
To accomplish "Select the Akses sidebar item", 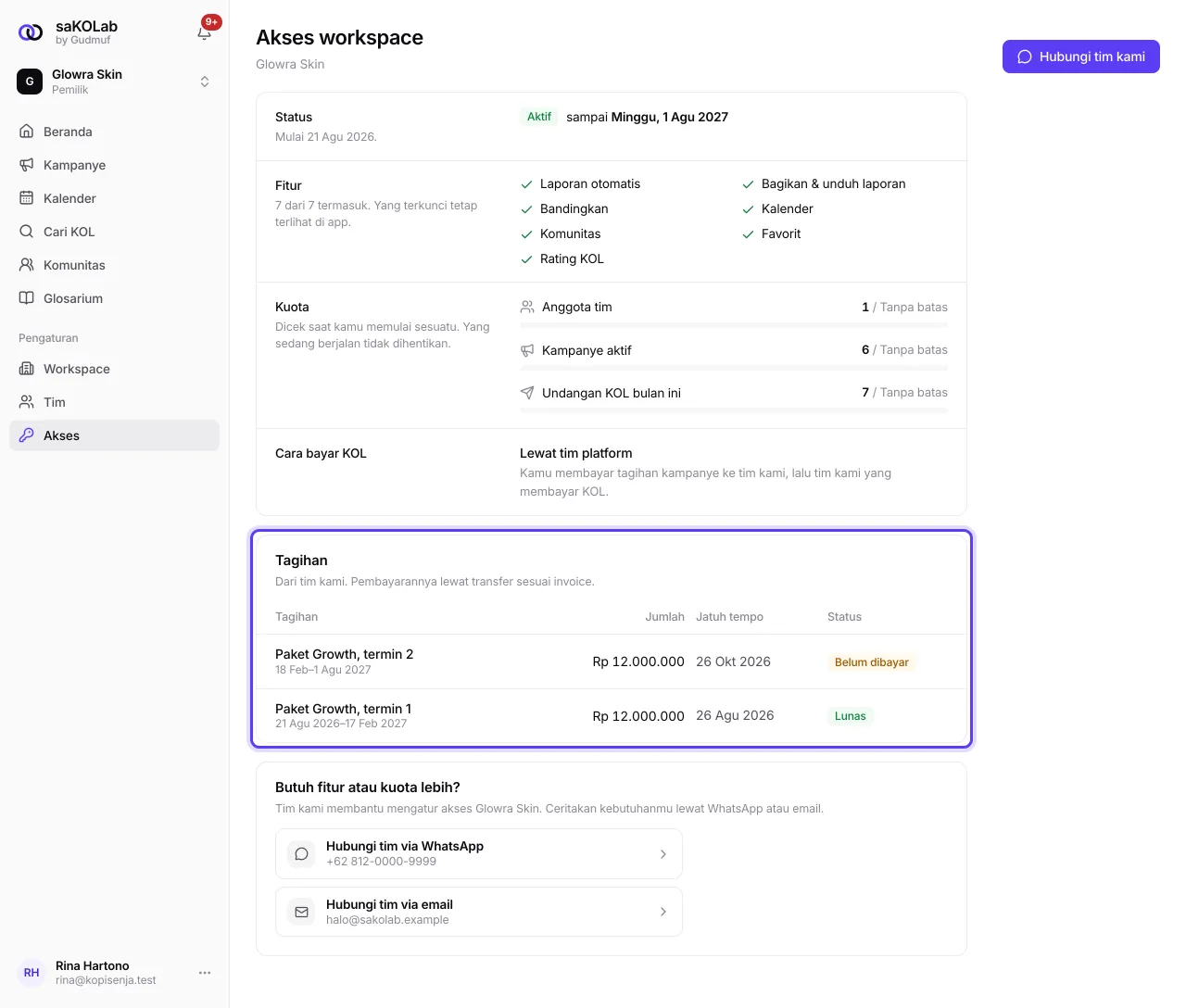I will tap(115, 435).
